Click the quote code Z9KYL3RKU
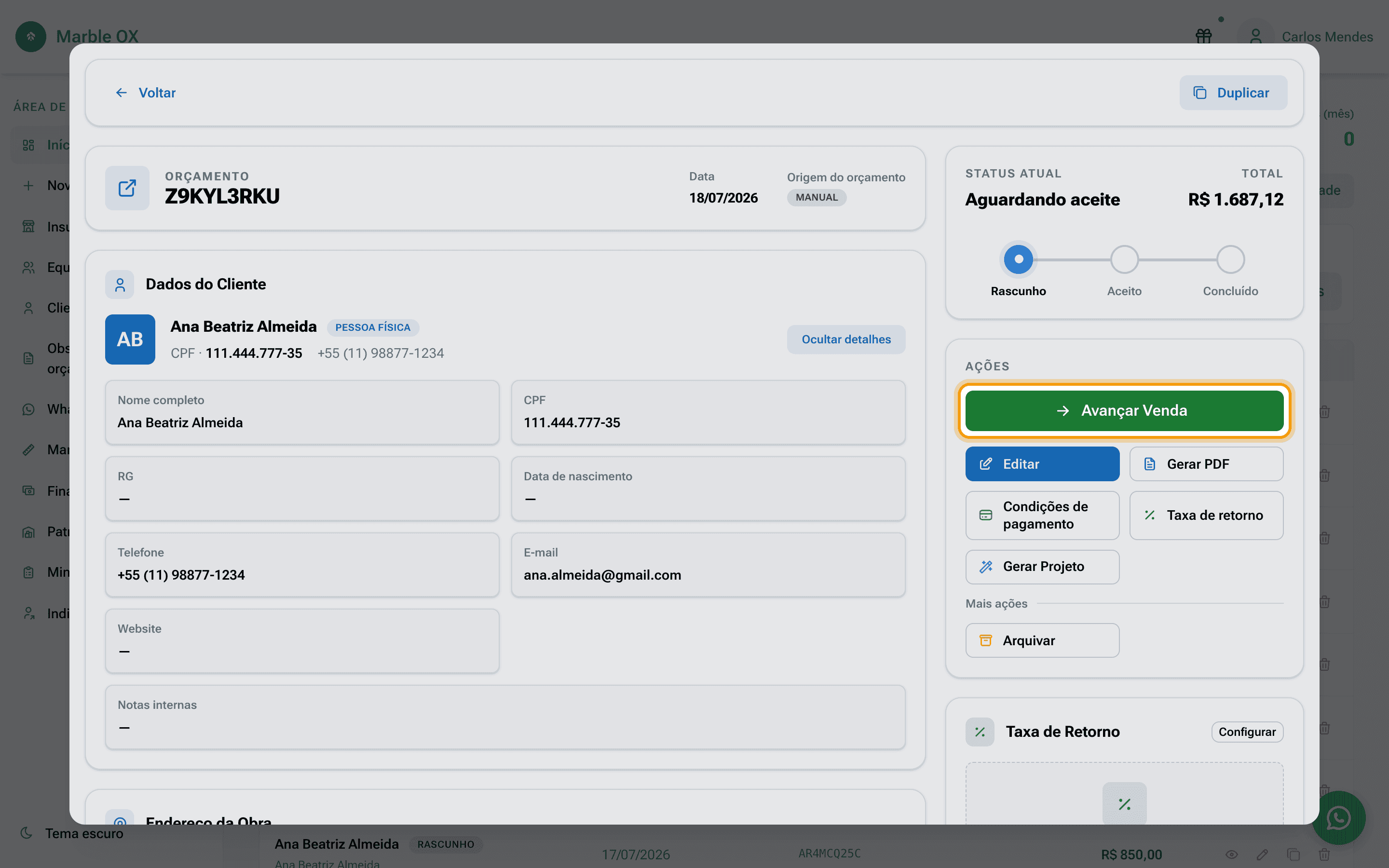 pyautogui.click(x=222, y=196)
